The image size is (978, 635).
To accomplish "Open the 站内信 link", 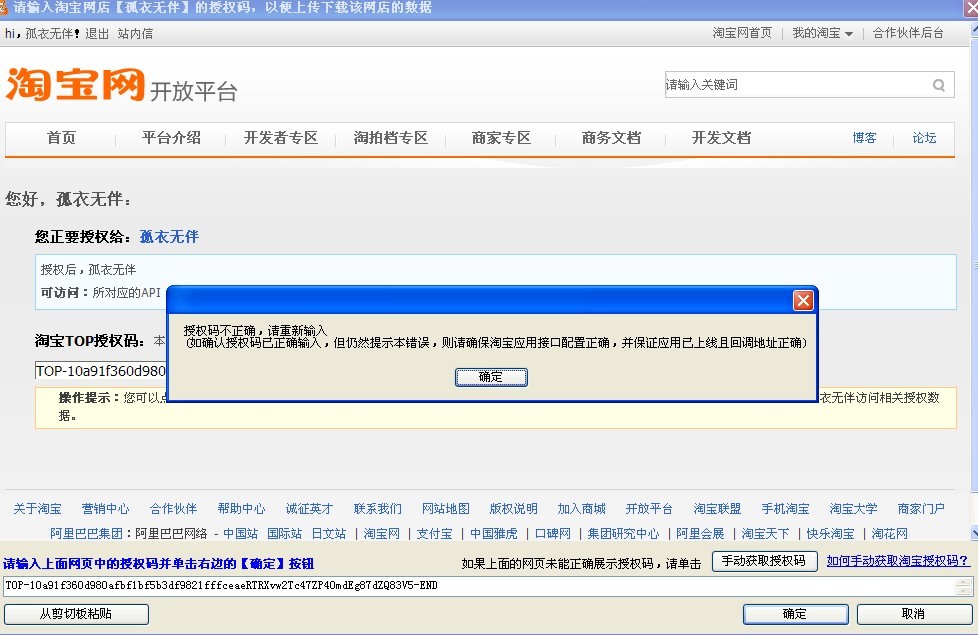I will (135, 34).
